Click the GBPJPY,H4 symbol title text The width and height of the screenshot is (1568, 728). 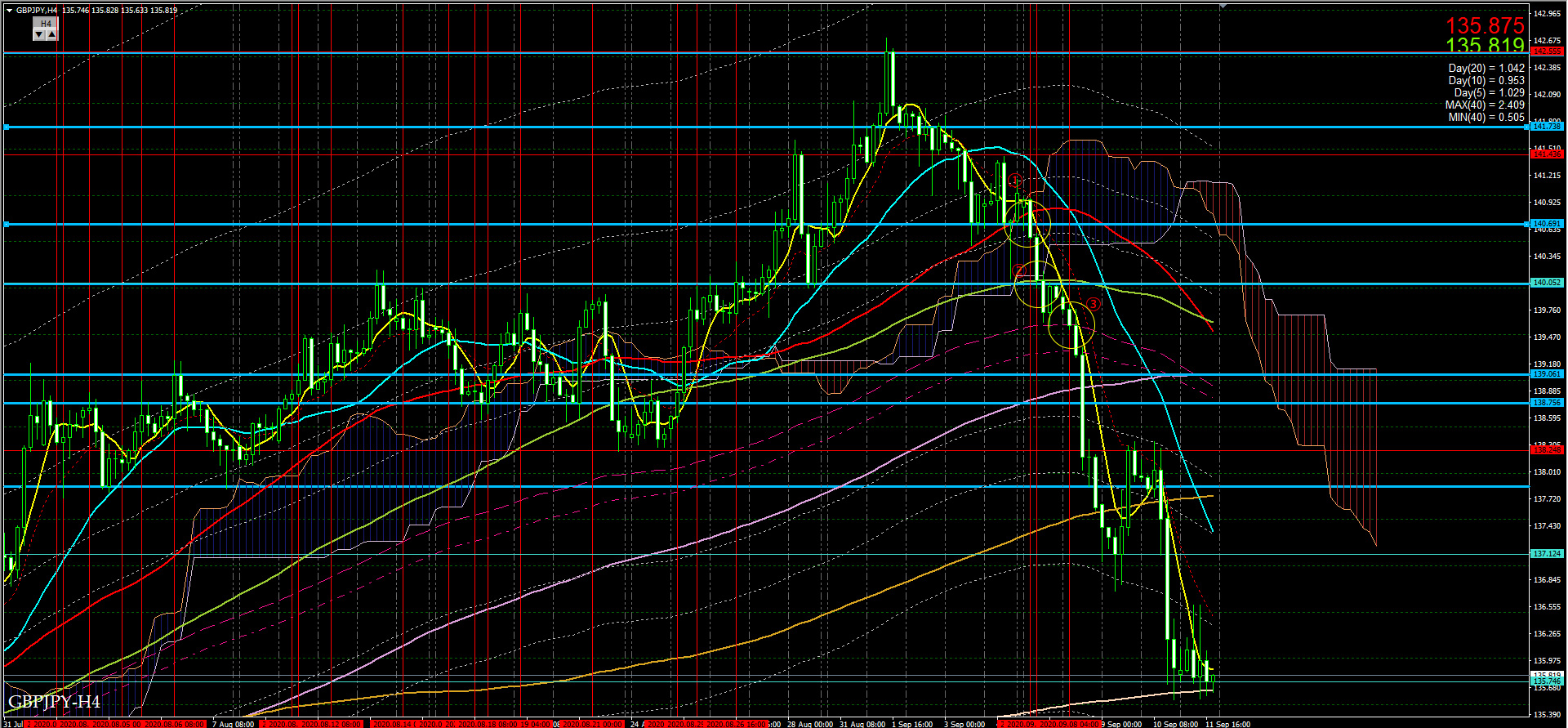click(37, 11)
